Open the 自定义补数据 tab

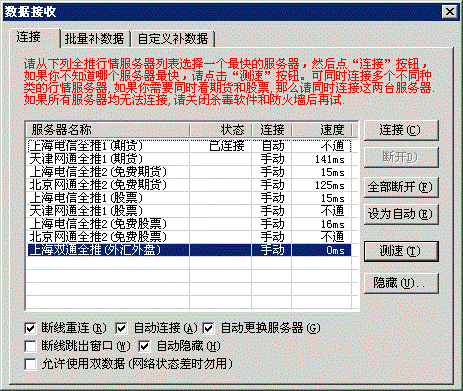pyautogui.click(x=173, y=39)
